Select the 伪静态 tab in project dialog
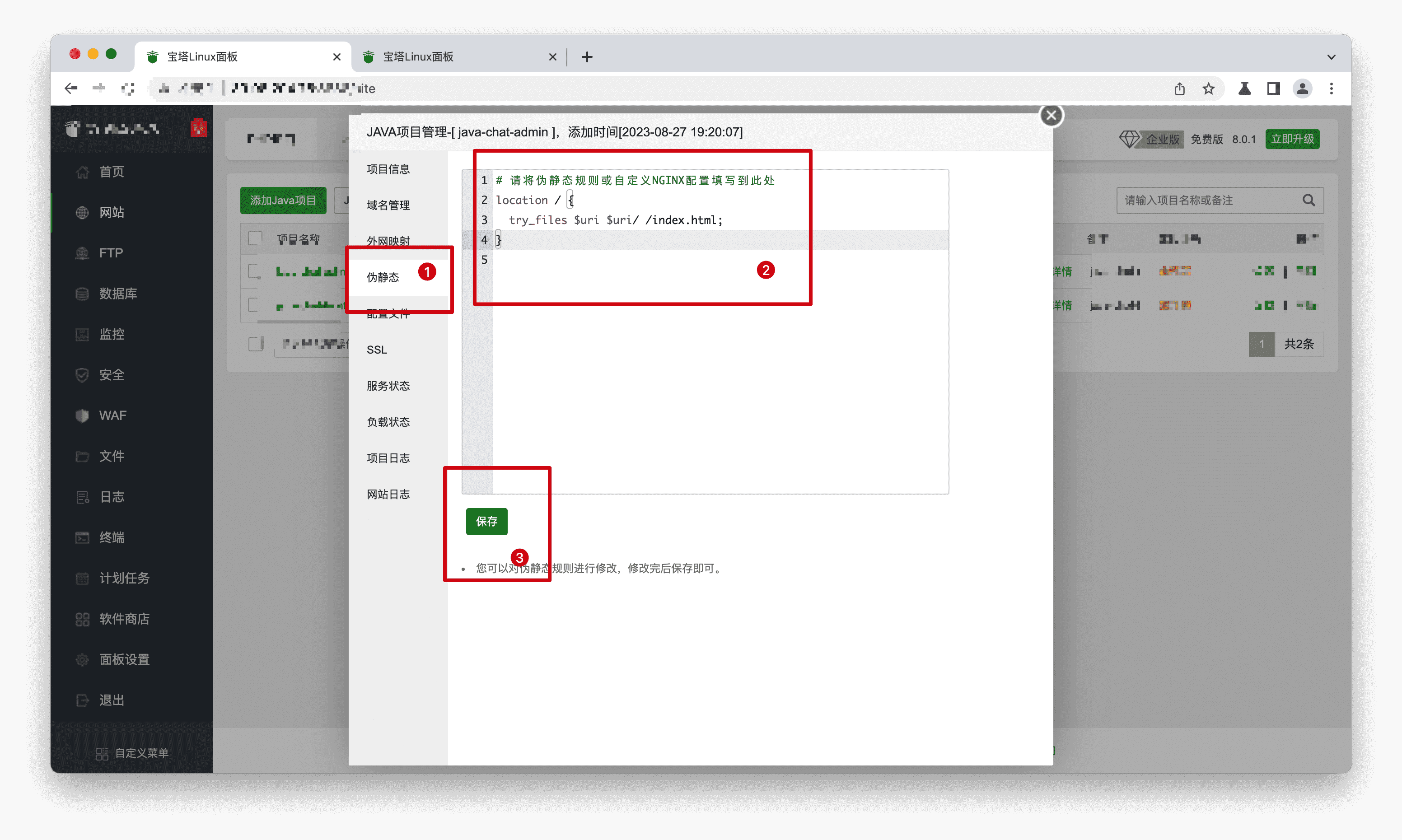The height and width of the screenshot is (840, 1402). tap(383, 277)
